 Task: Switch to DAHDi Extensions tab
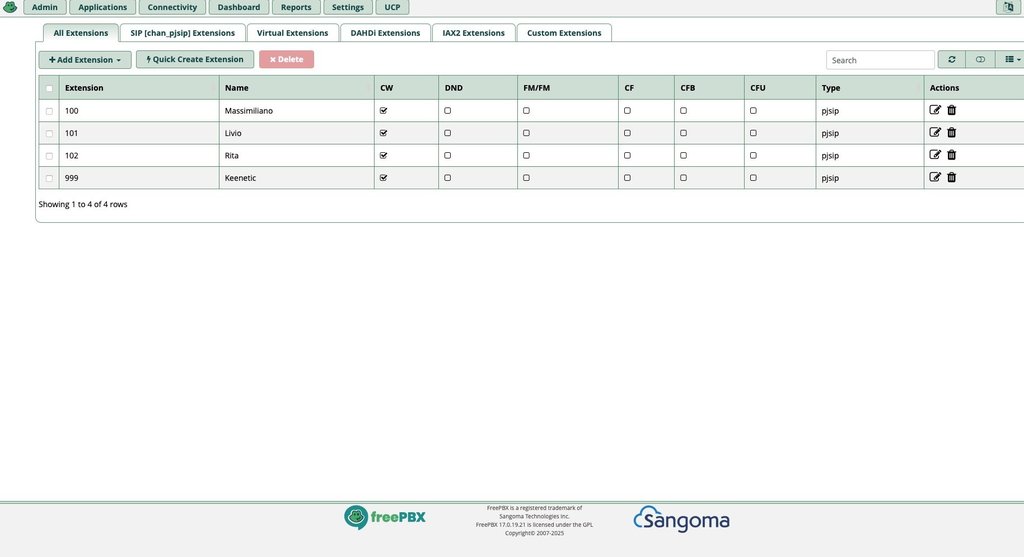click(385, 33)
